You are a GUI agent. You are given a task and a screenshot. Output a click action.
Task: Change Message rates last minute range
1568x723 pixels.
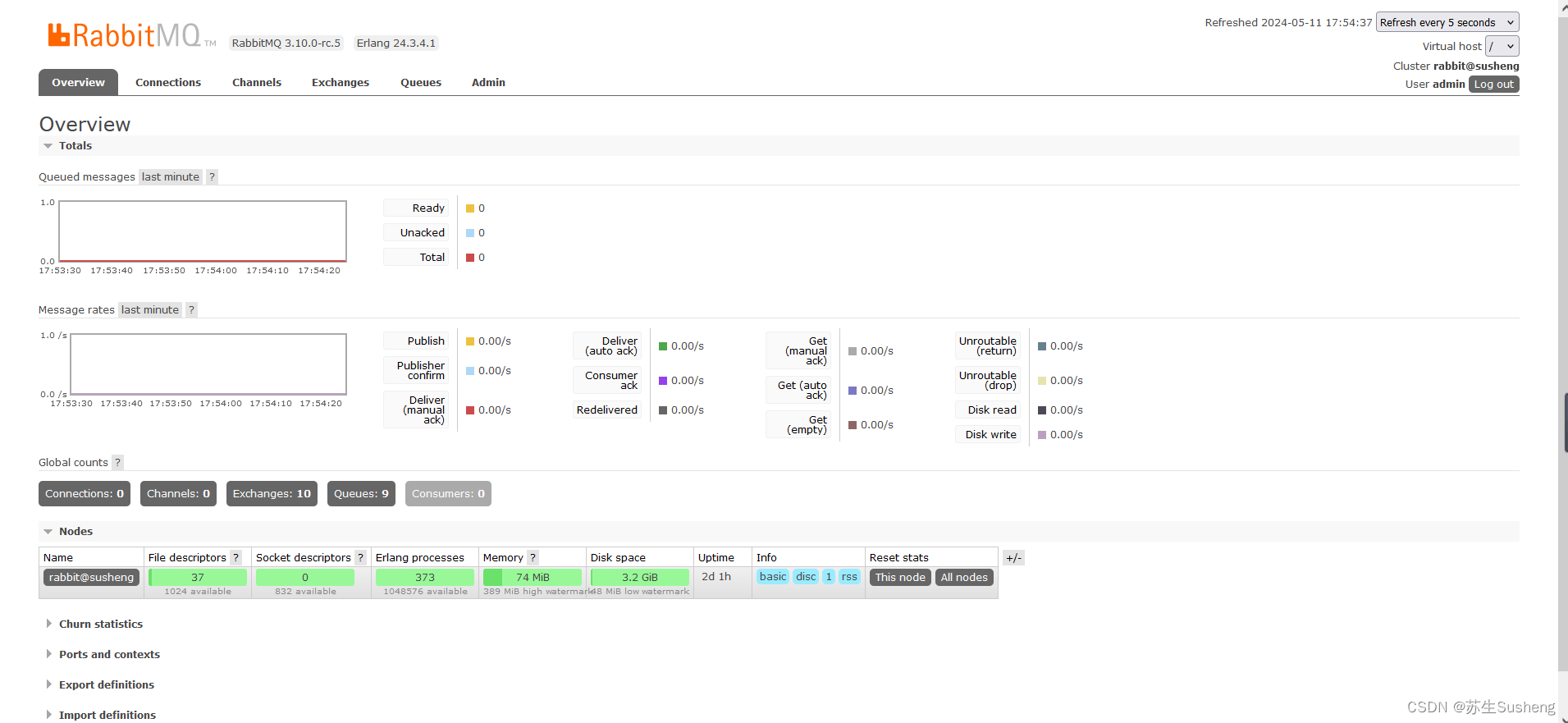150,309
